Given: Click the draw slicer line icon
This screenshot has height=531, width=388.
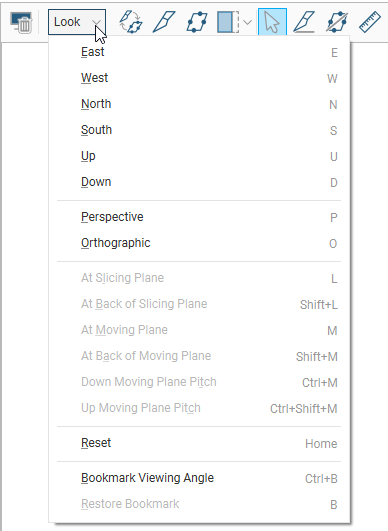Looking at the screenshot, I should tap(164, 22).
